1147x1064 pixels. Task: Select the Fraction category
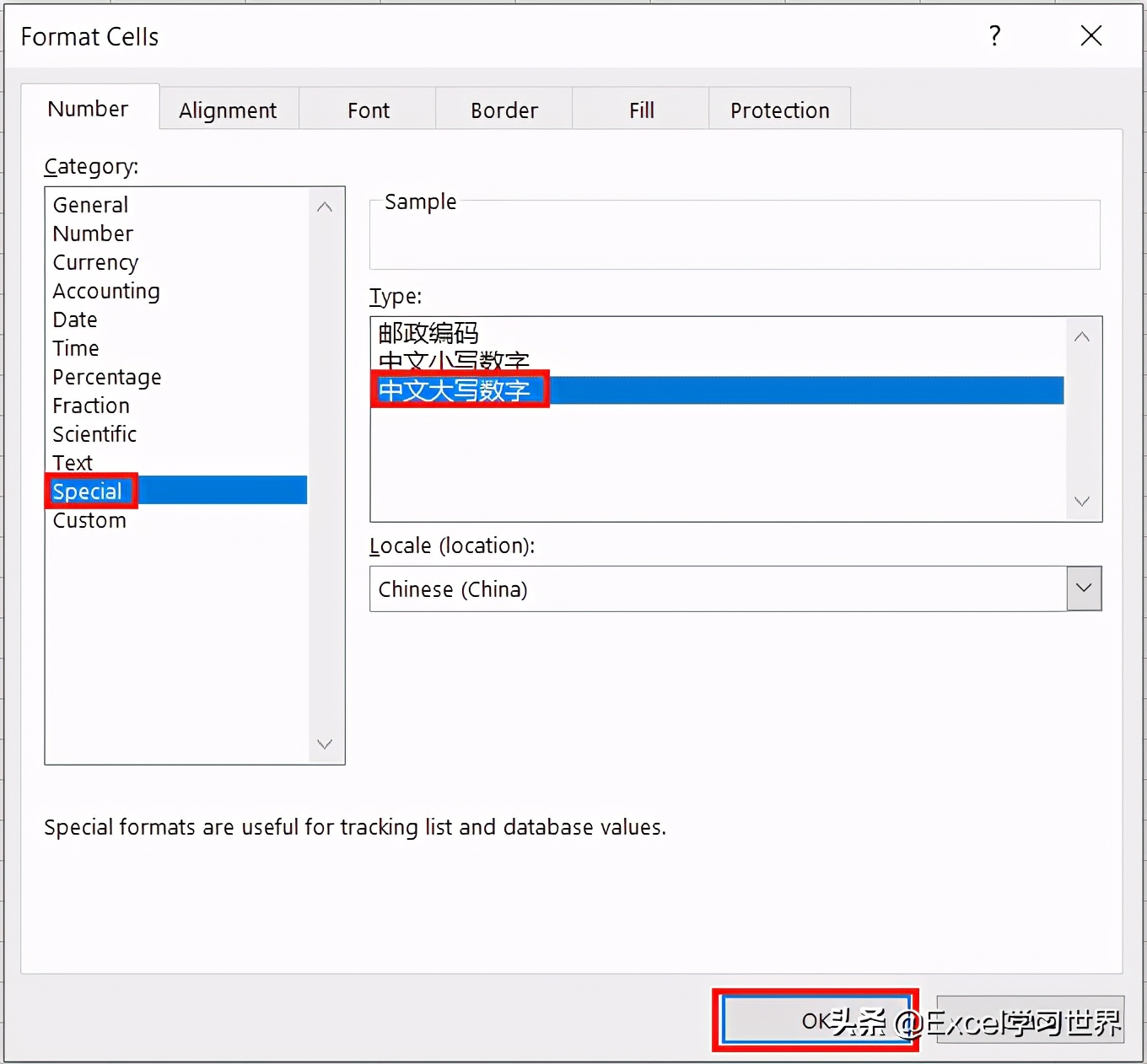(x=175, y=406)
